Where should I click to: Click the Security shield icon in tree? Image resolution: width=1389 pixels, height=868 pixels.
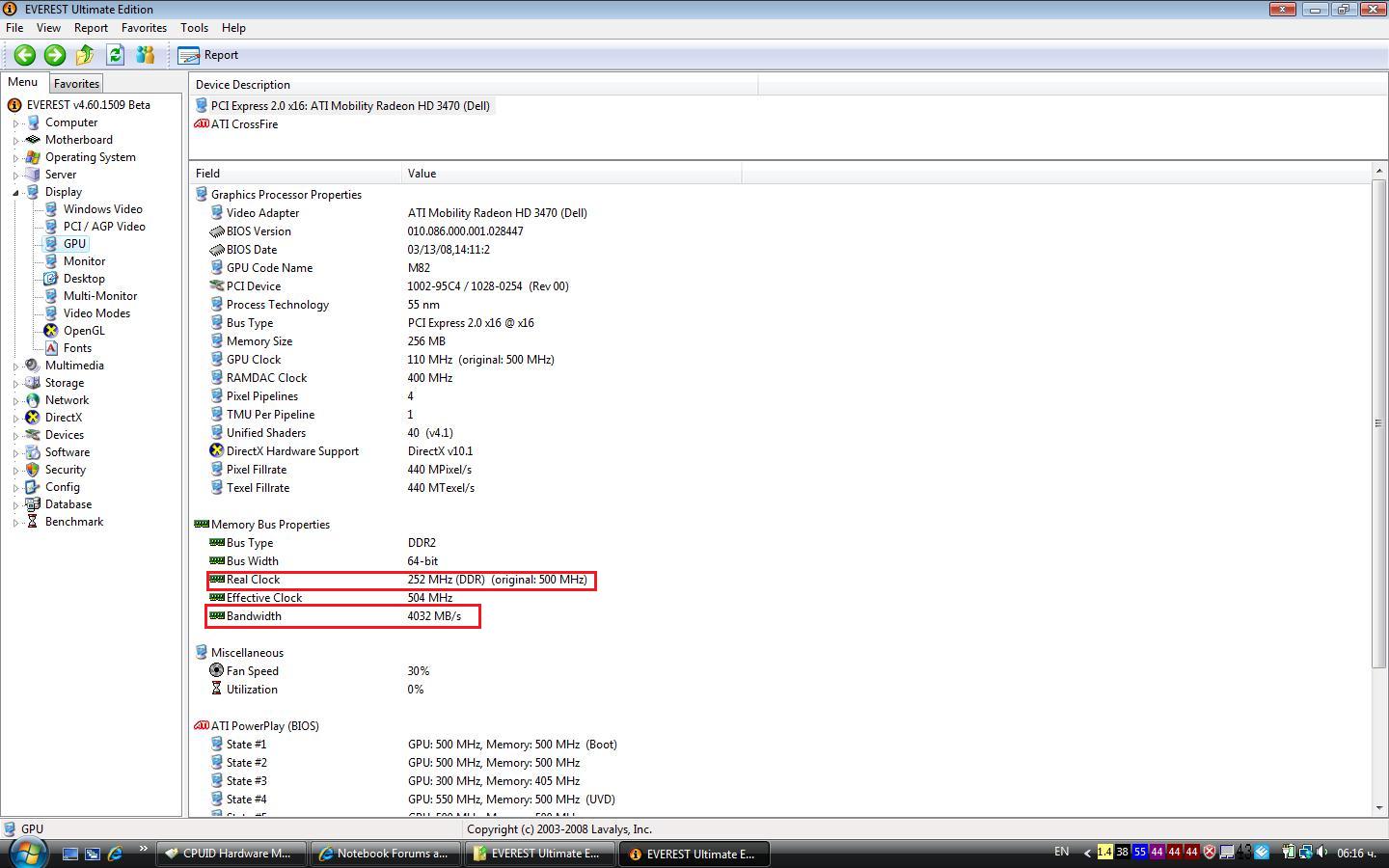click(x=33, y=470)
